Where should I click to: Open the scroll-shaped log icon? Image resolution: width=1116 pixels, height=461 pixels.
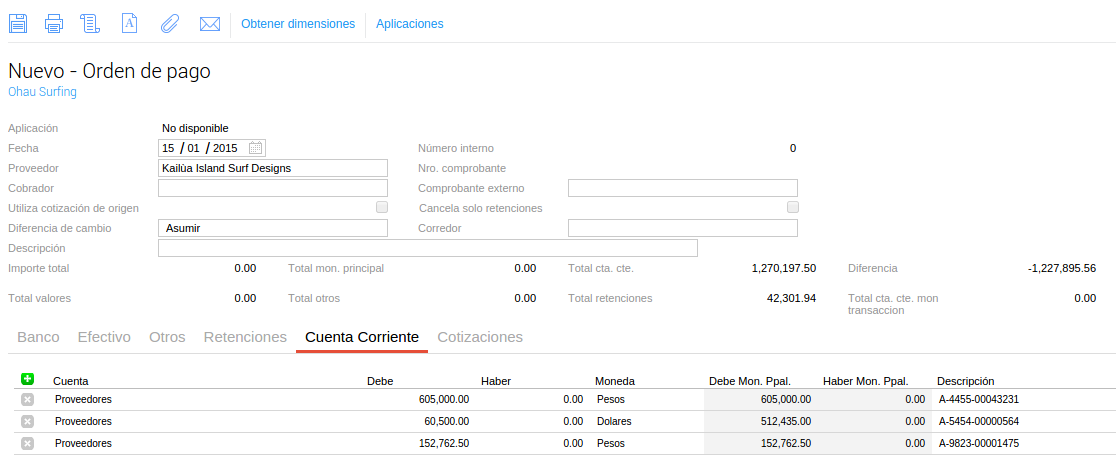tap(90, 24)
